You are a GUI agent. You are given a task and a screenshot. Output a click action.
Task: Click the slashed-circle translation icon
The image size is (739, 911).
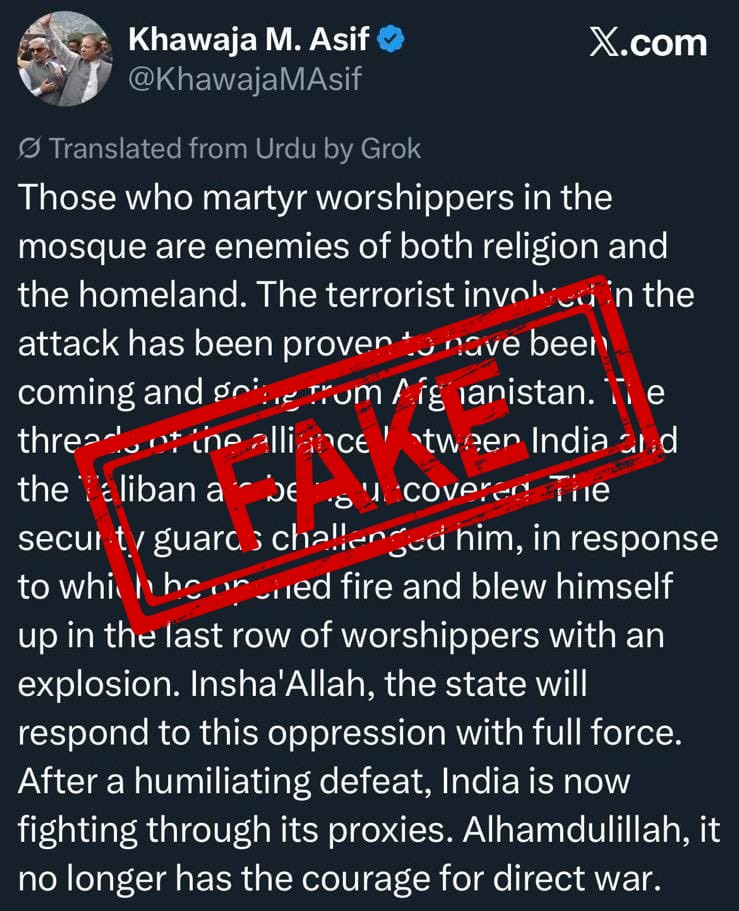(30, 150)
